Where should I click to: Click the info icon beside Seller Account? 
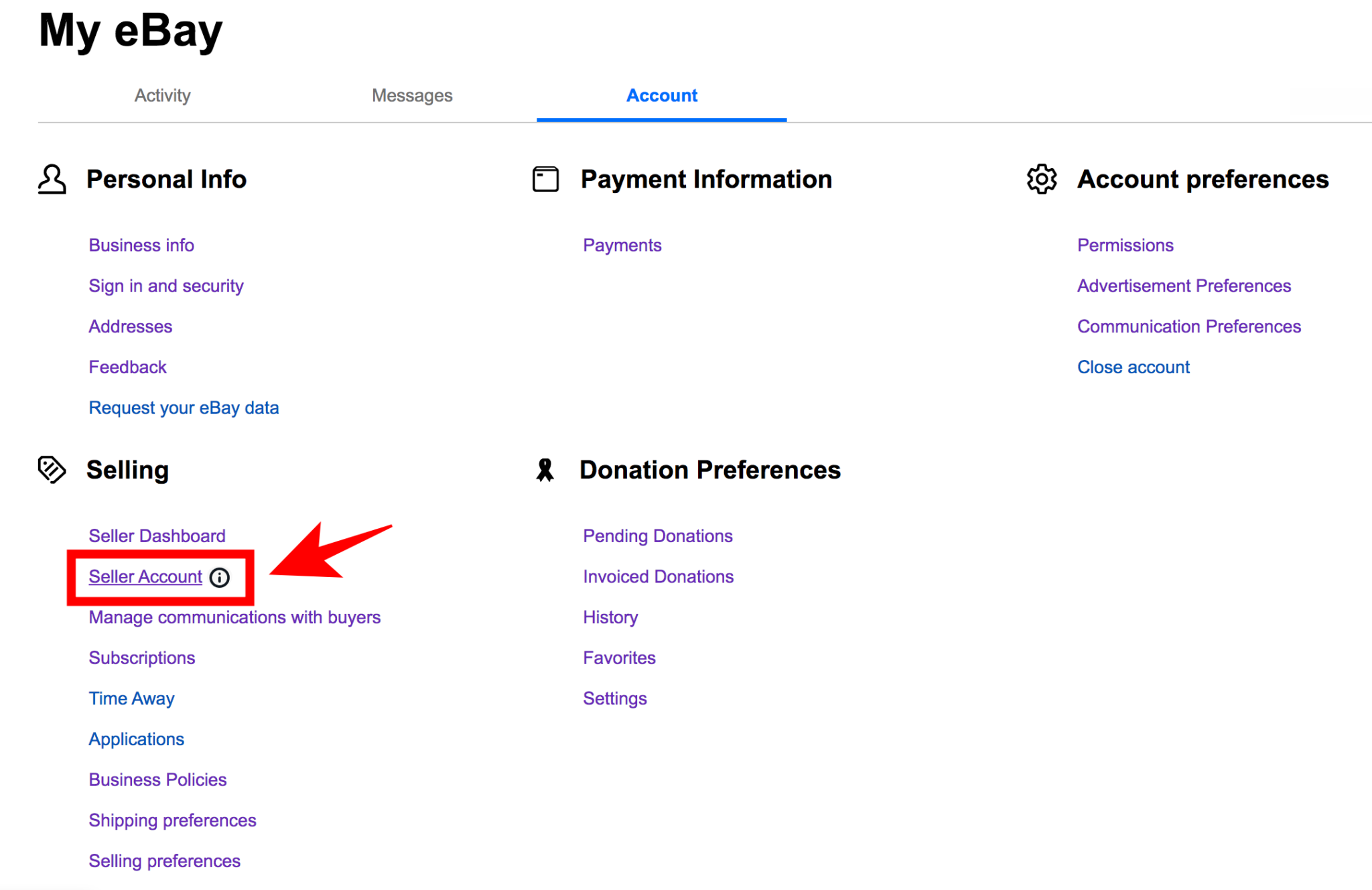point(220,577)
